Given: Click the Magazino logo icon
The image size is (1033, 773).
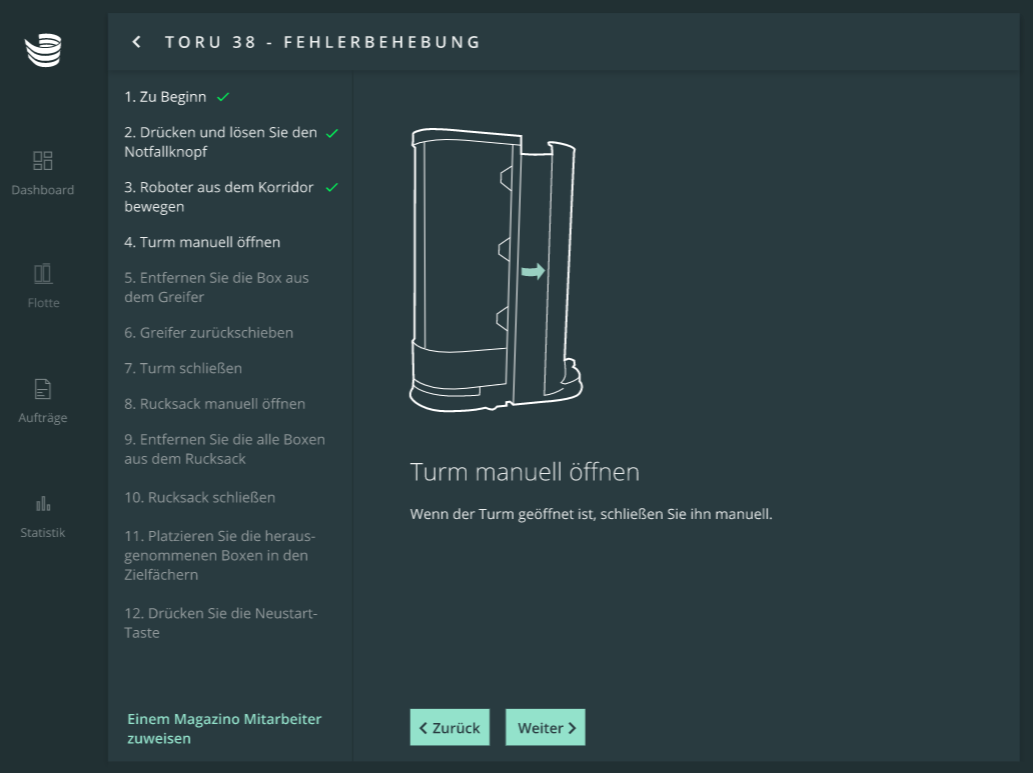Looking at the screenshot, I should (43, 50).
